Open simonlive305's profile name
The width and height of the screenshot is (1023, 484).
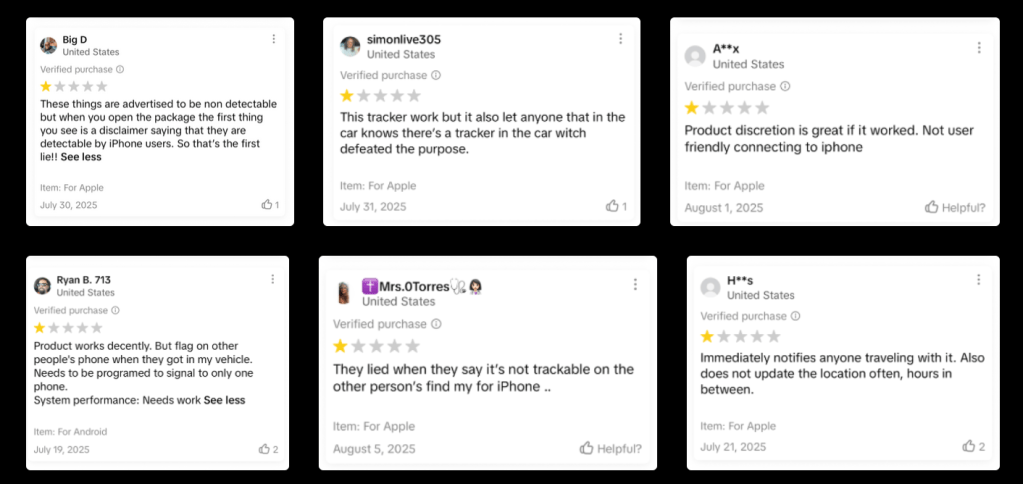tap(403, 39)
